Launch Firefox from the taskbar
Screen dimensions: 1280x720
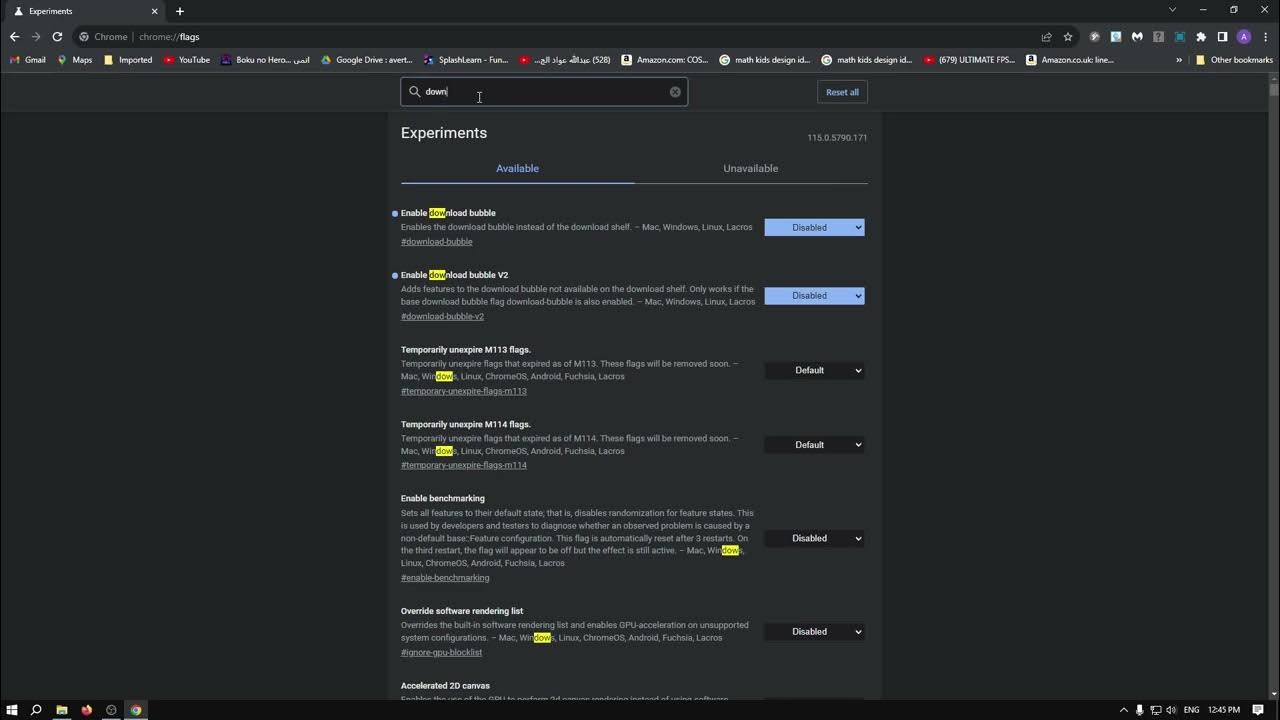(87, 710)
